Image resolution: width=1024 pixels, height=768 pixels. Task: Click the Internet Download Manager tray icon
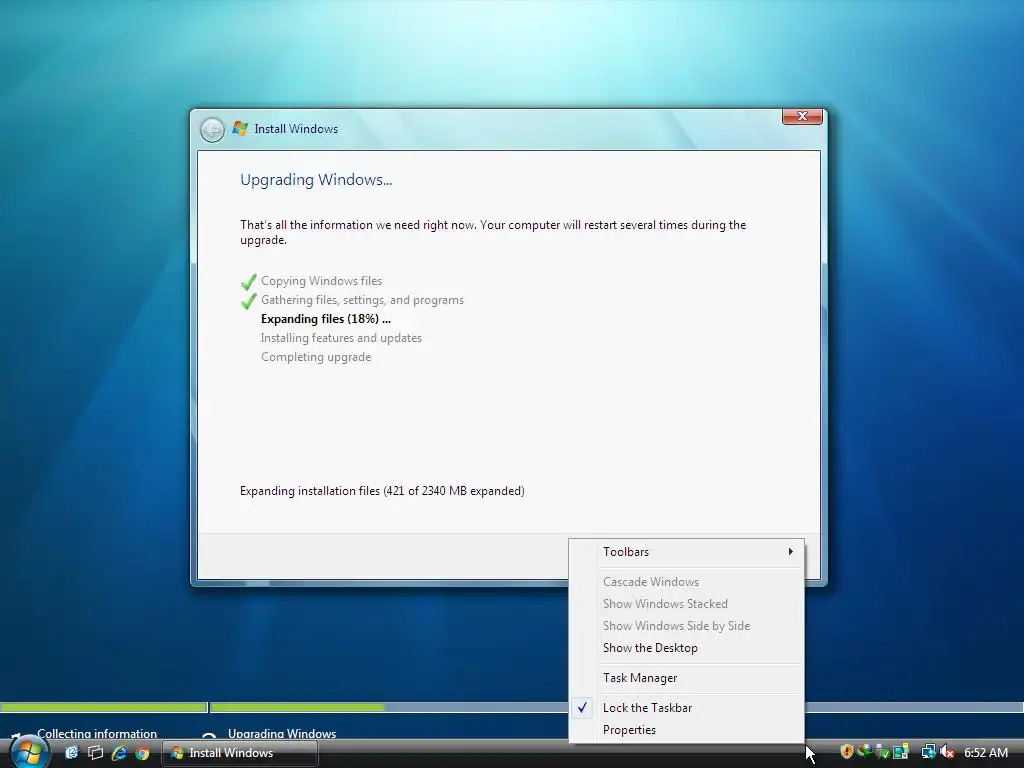coord(865,750)
